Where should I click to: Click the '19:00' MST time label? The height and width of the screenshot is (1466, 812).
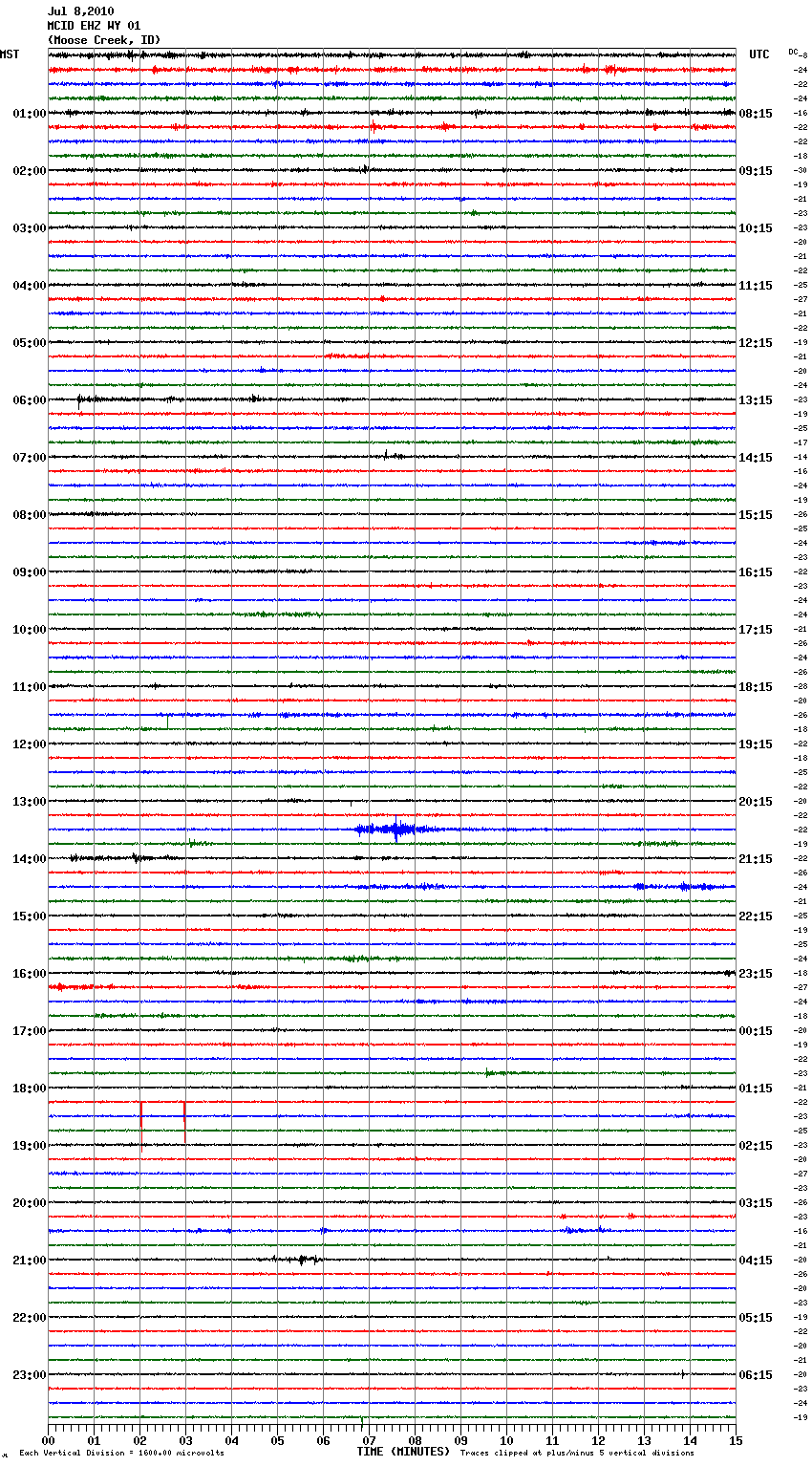tap(30, 1146)
